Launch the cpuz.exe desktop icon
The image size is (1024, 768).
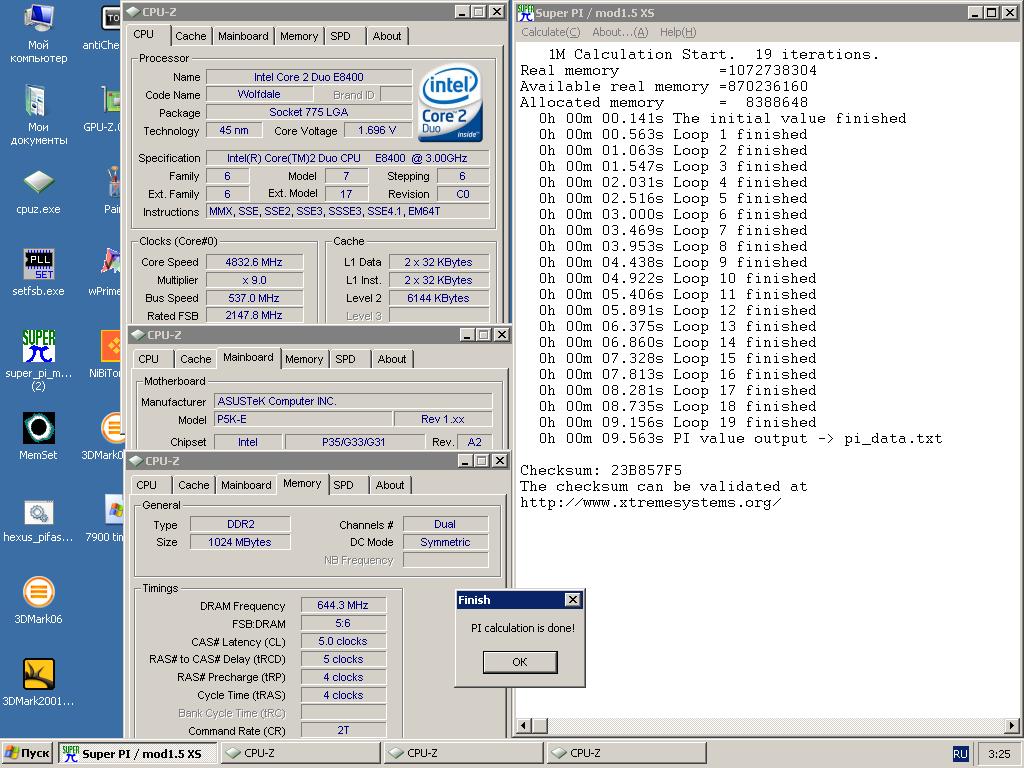pos(39,193)
